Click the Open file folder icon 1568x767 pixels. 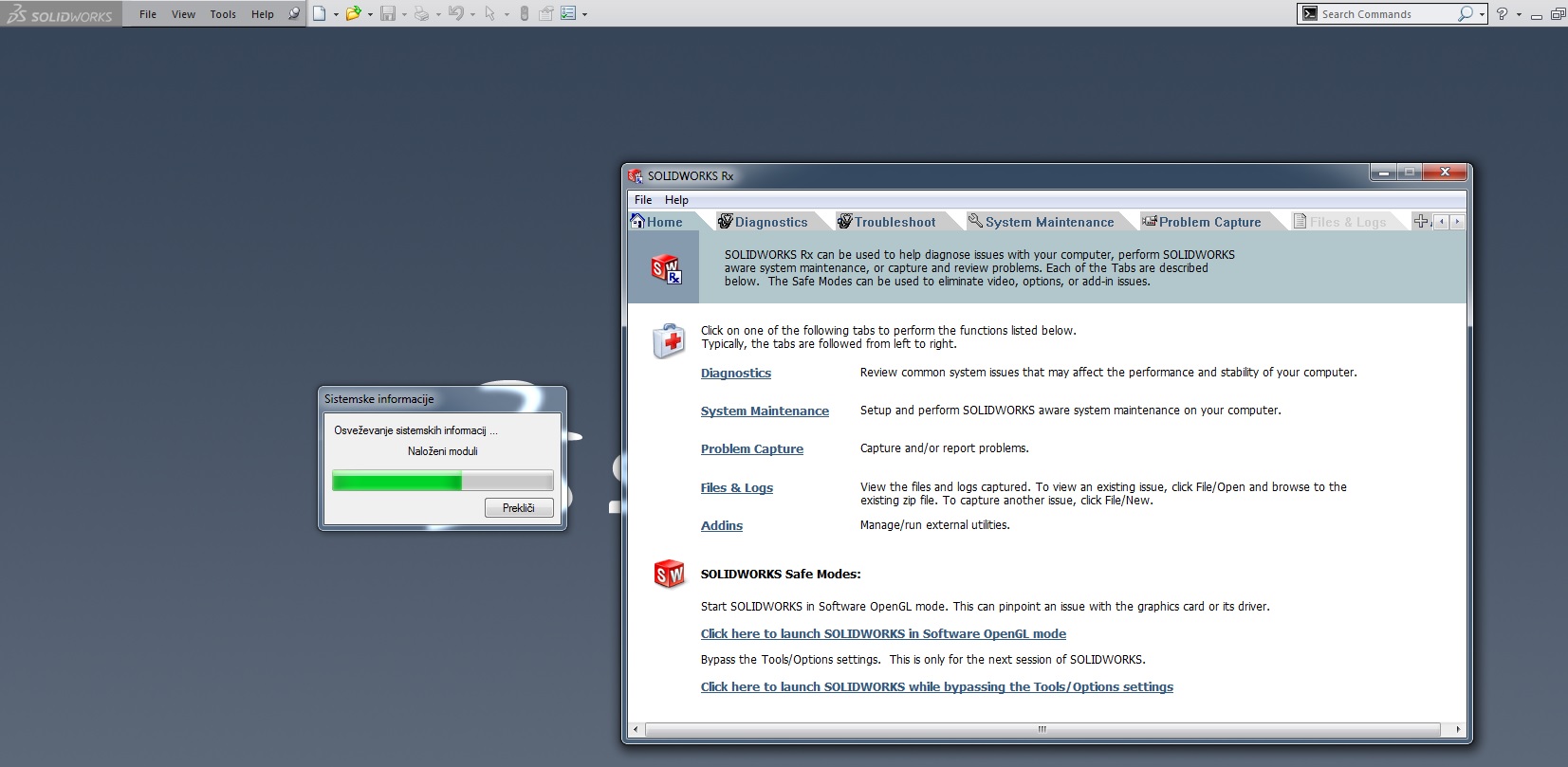click(353, 13)
